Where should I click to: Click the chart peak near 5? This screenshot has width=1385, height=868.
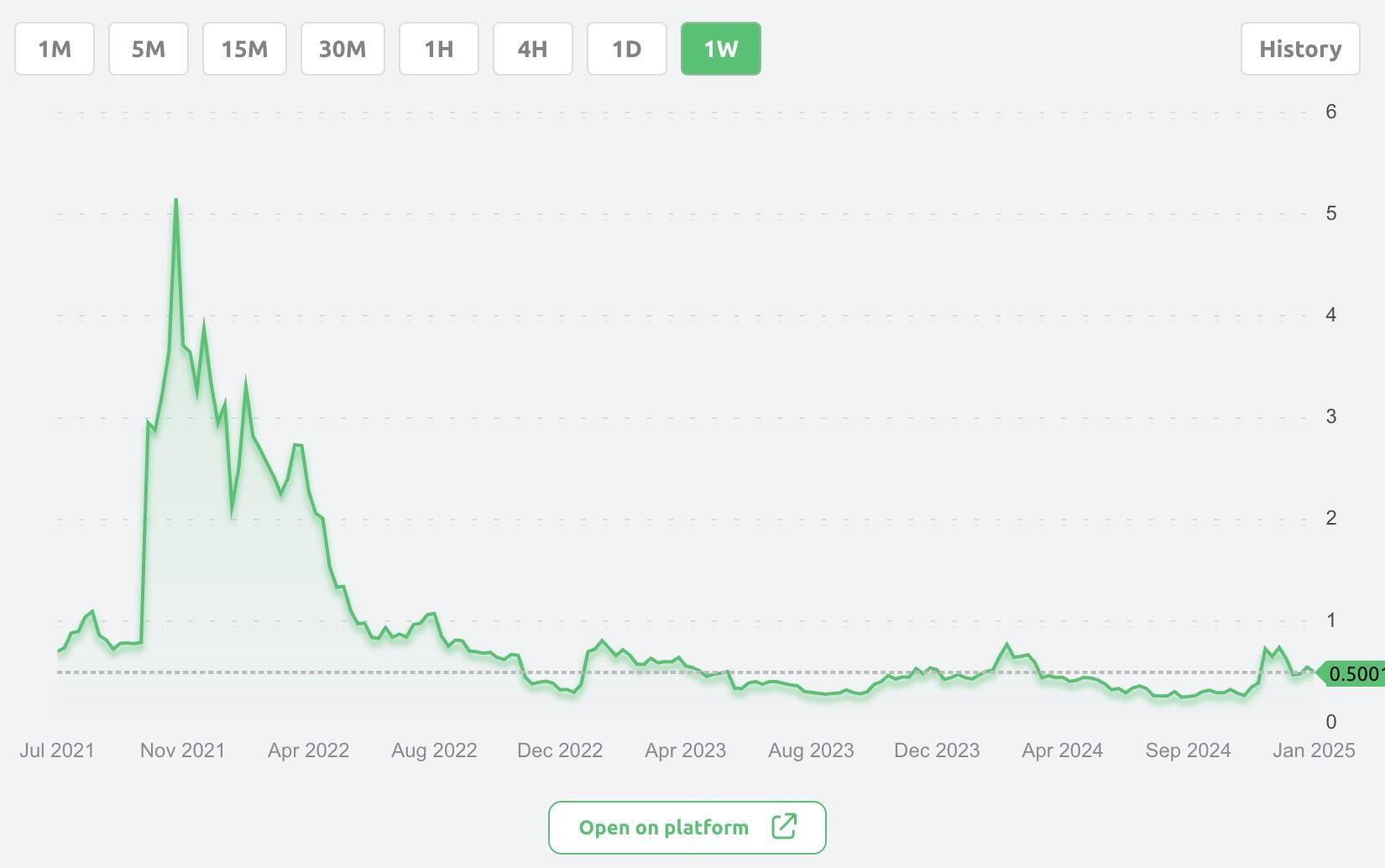point(176,200)
